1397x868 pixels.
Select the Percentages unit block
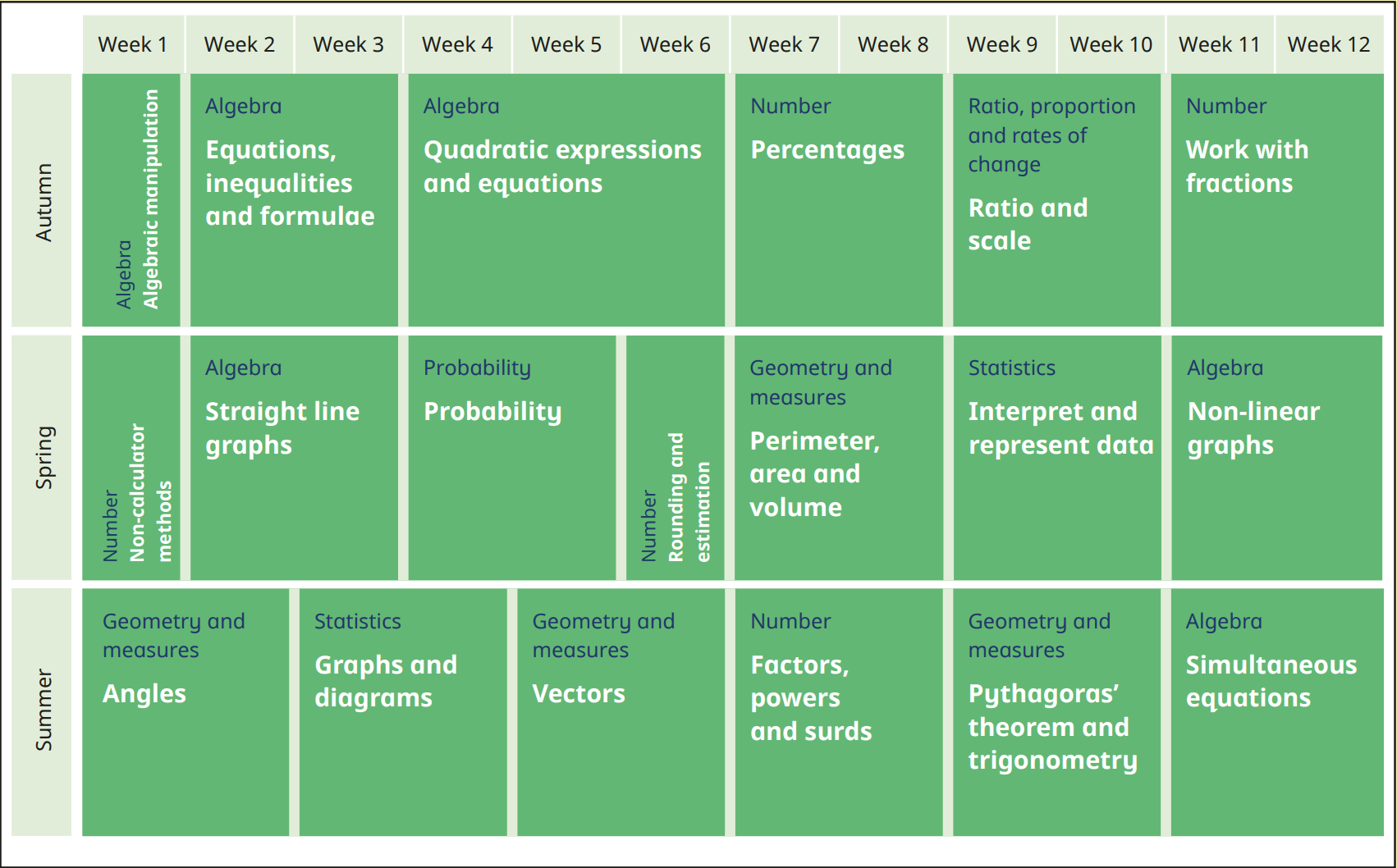(x=827, y=150)
